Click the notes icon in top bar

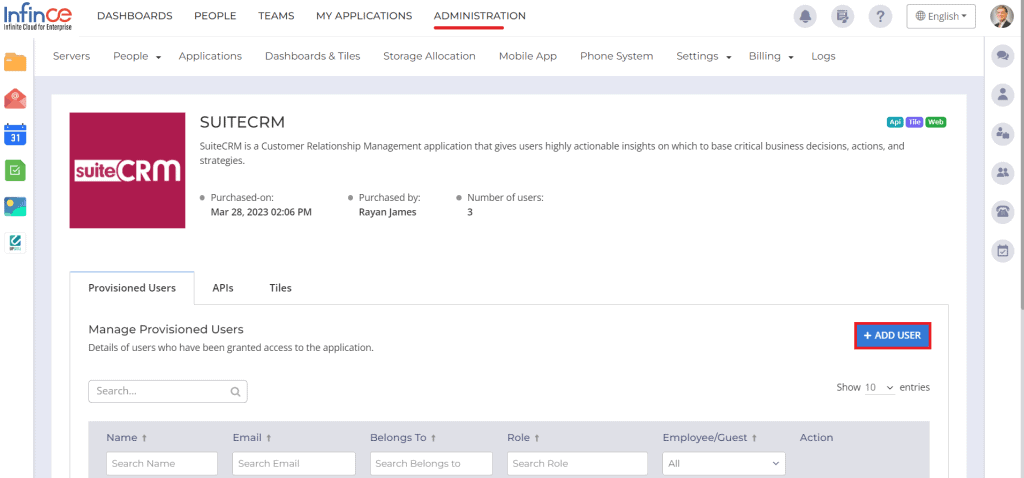[x=843, y=16]
